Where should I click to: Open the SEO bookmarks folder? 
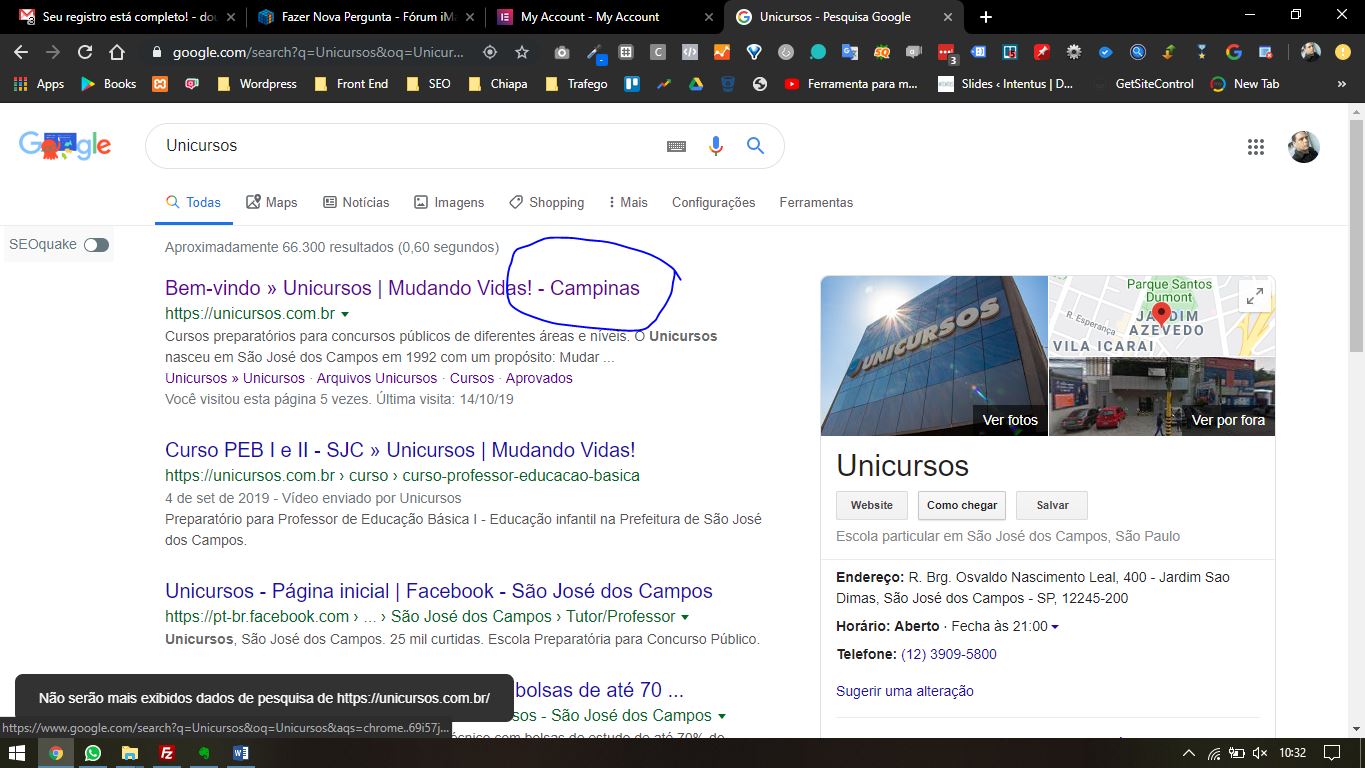tap(429, 84)
